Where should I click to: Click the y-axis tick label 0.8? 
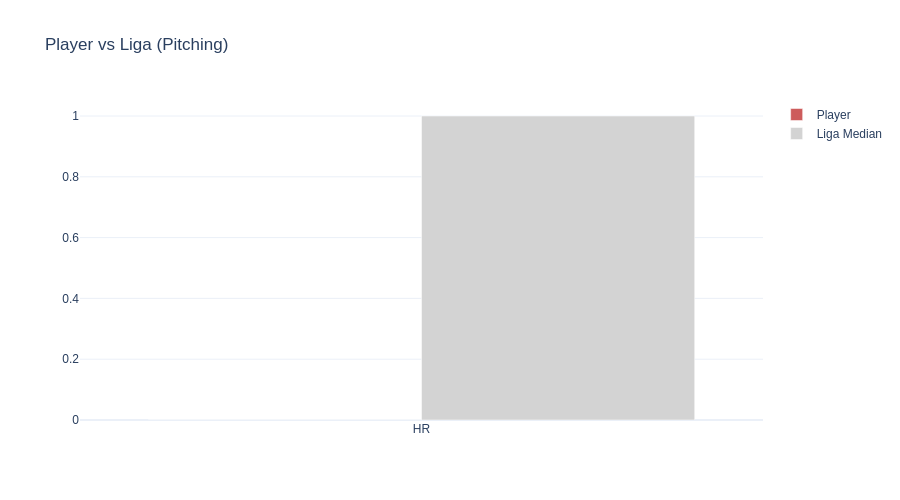pos(70,177)
